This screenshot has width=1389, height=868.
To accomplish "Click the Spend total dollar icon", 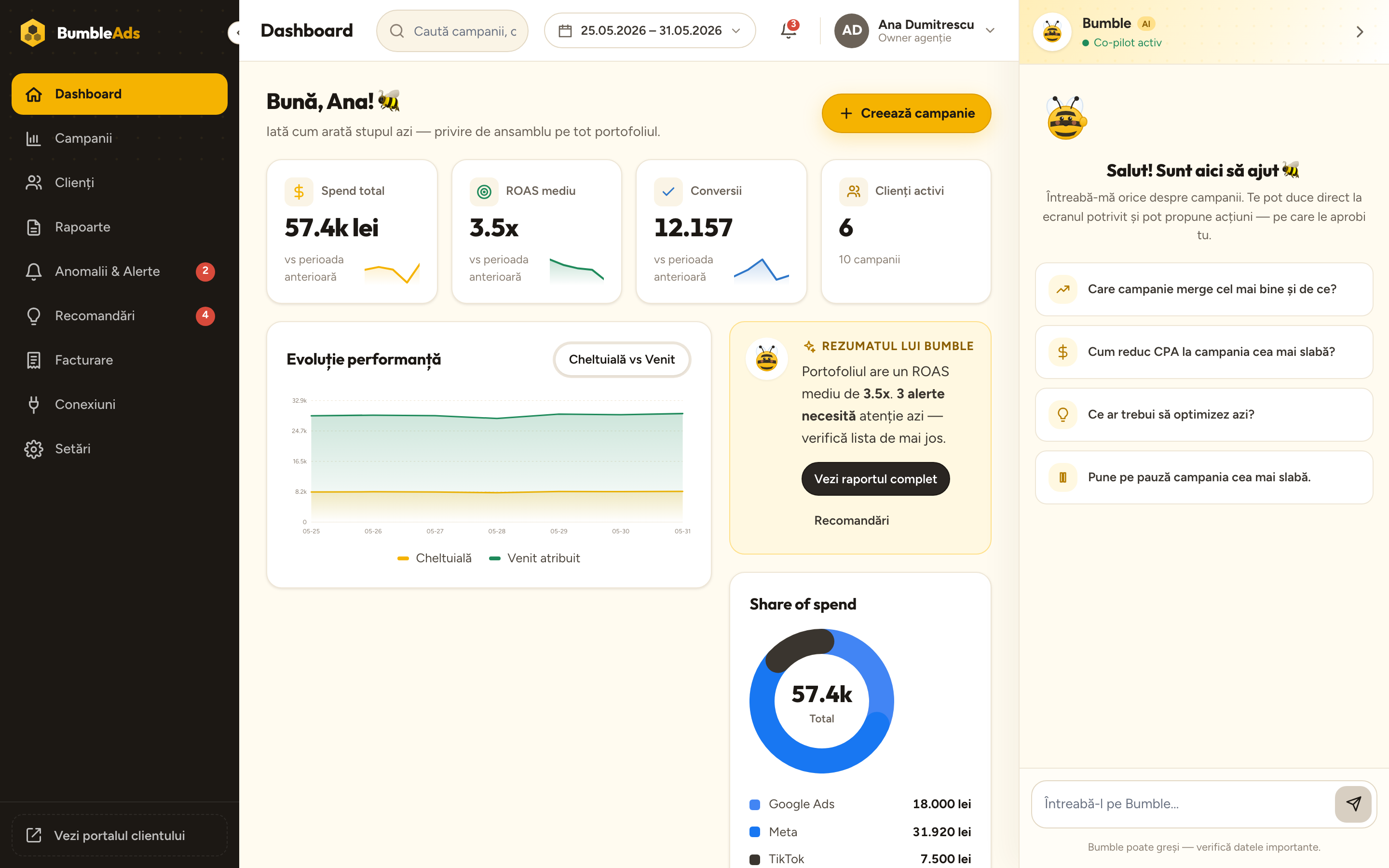I will 299,192.
